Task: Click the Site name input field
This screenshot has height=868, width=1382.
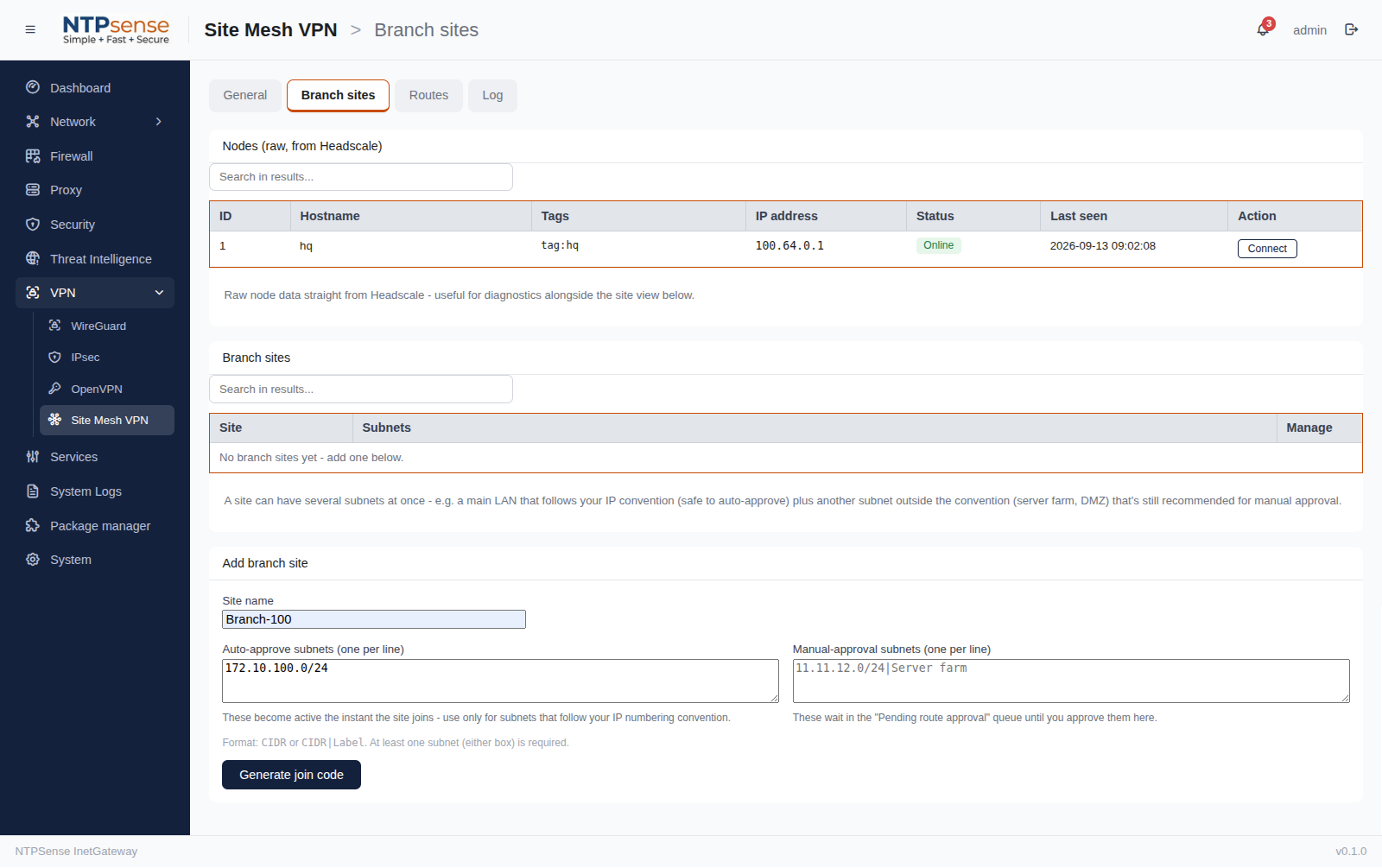Action: [x=374, y=619]
